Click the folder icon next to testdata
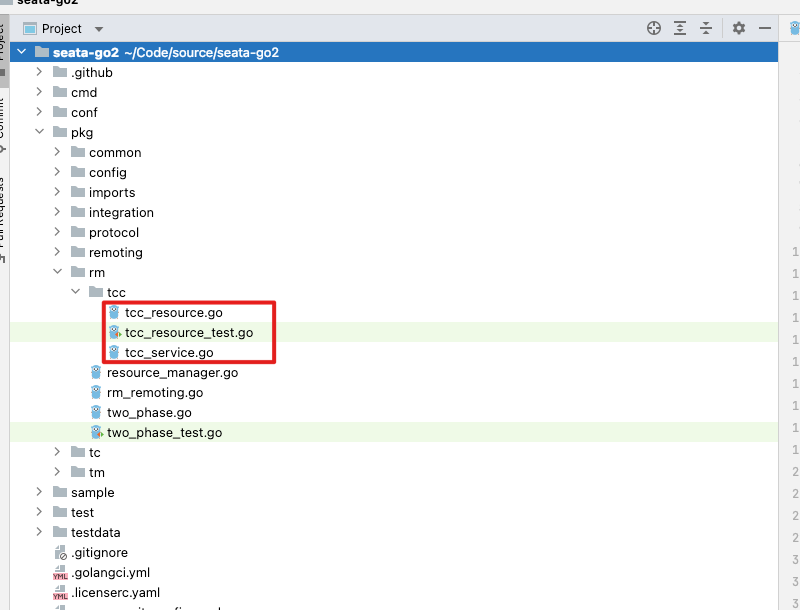 click(60, 532)
